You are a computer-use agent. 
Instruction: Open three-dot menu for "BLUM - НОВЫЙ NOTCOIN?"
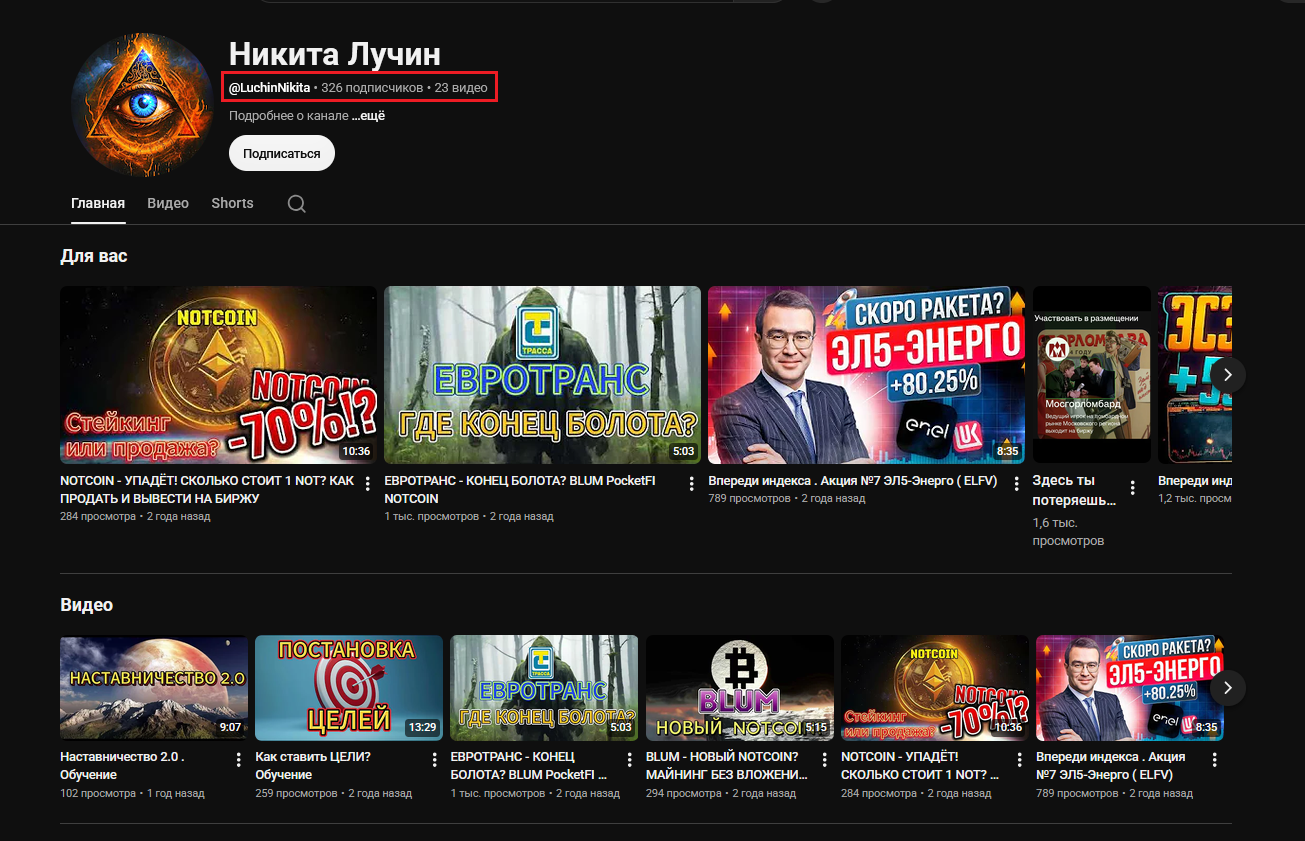click(825, 760)
